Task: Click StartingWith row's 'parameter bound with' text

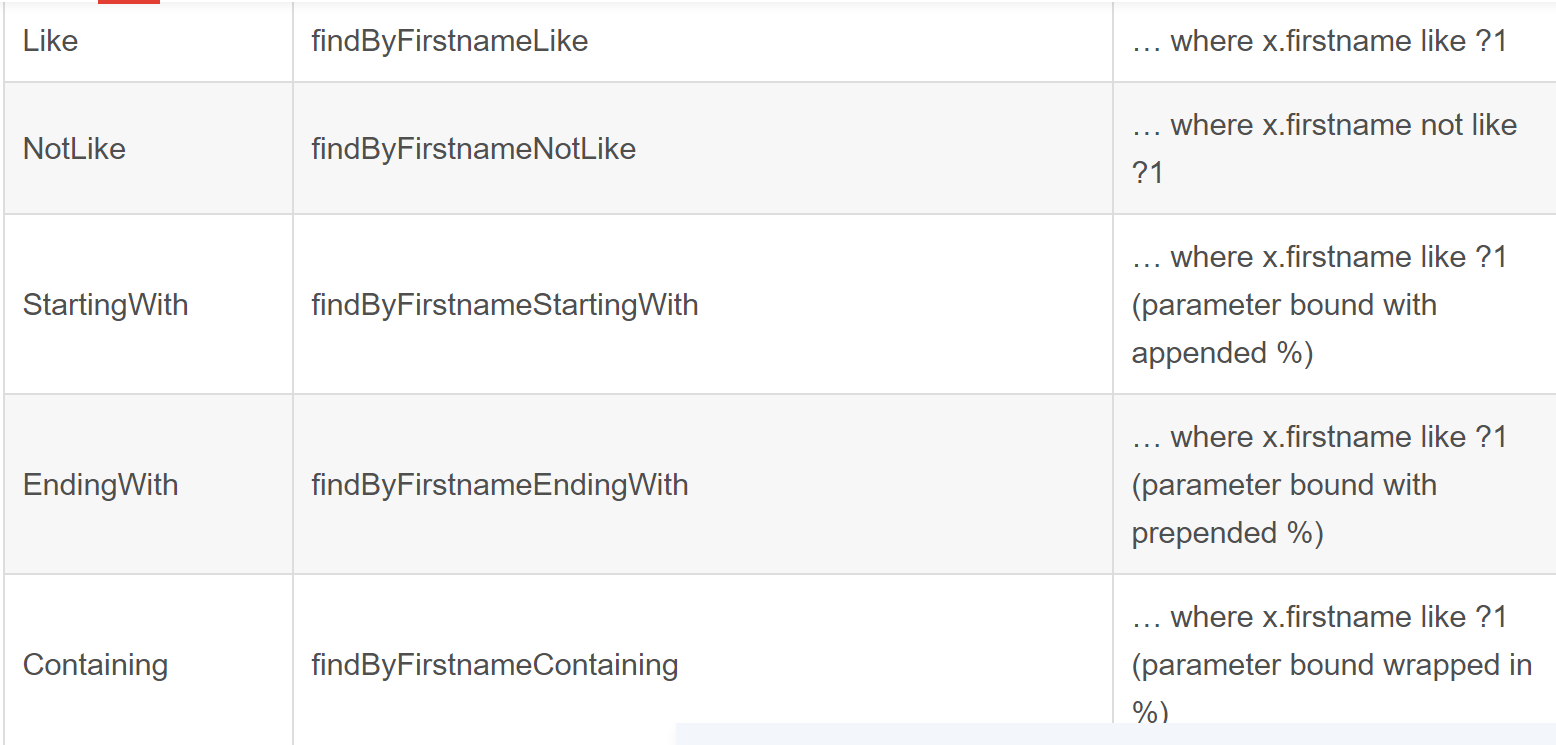Action: 1284,305
